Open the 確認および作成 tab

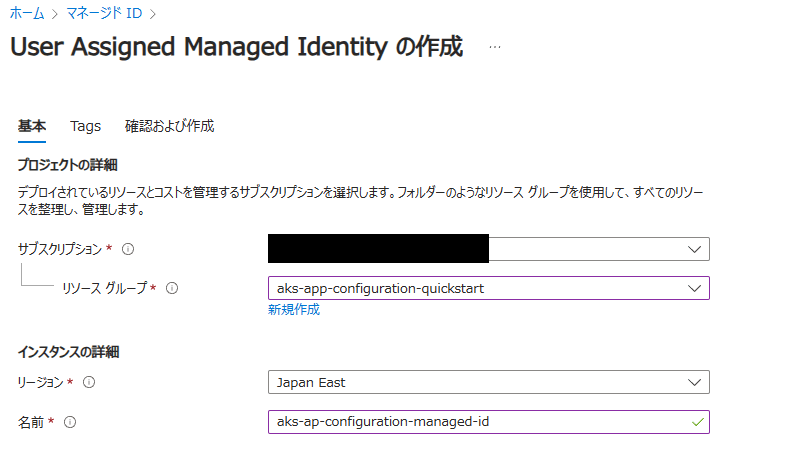pyautogui.click(x=169, y=126)
